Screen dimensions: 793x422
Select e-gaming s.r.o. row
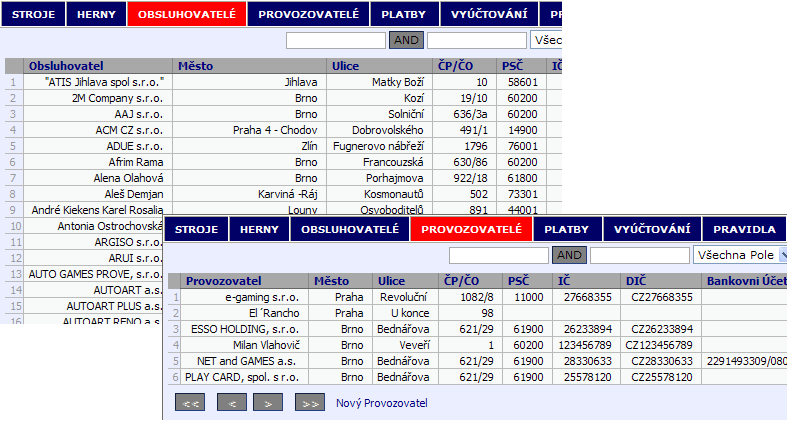tap(477, 297)
